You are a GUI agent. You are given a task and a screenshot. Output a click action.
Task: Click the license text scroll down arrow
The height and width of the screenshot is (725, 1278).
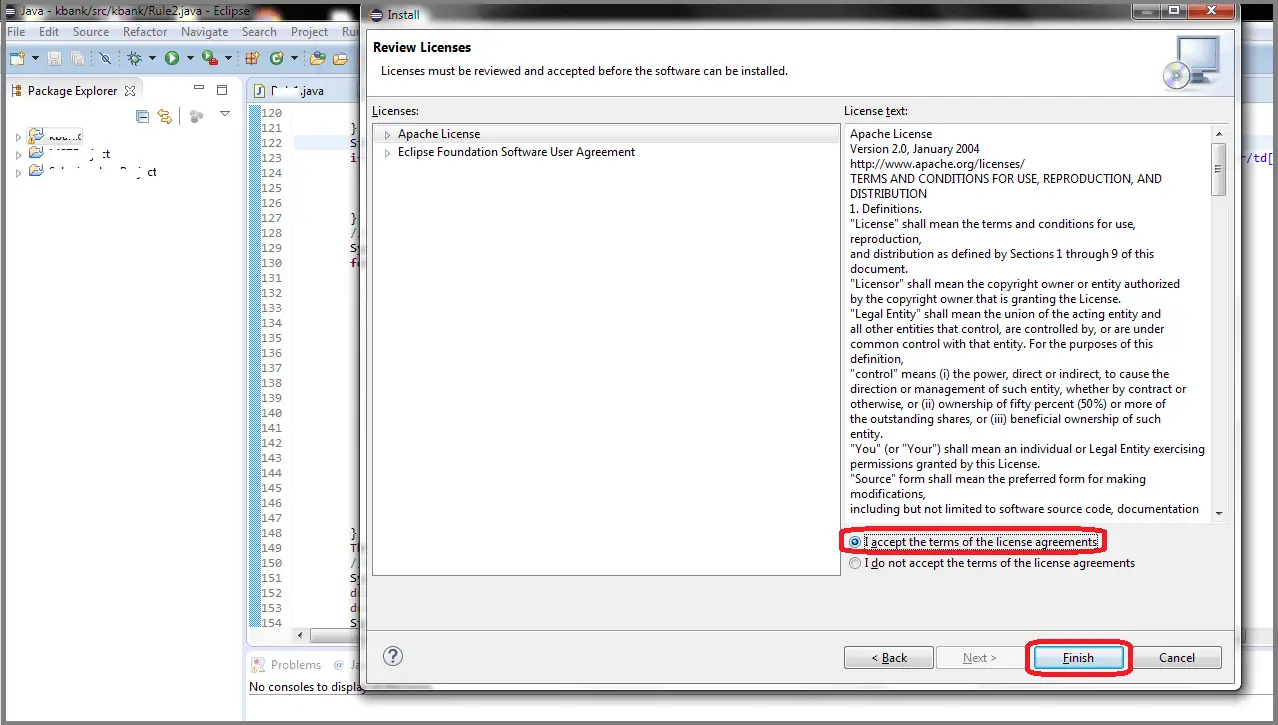click(x=1218, y=512)
